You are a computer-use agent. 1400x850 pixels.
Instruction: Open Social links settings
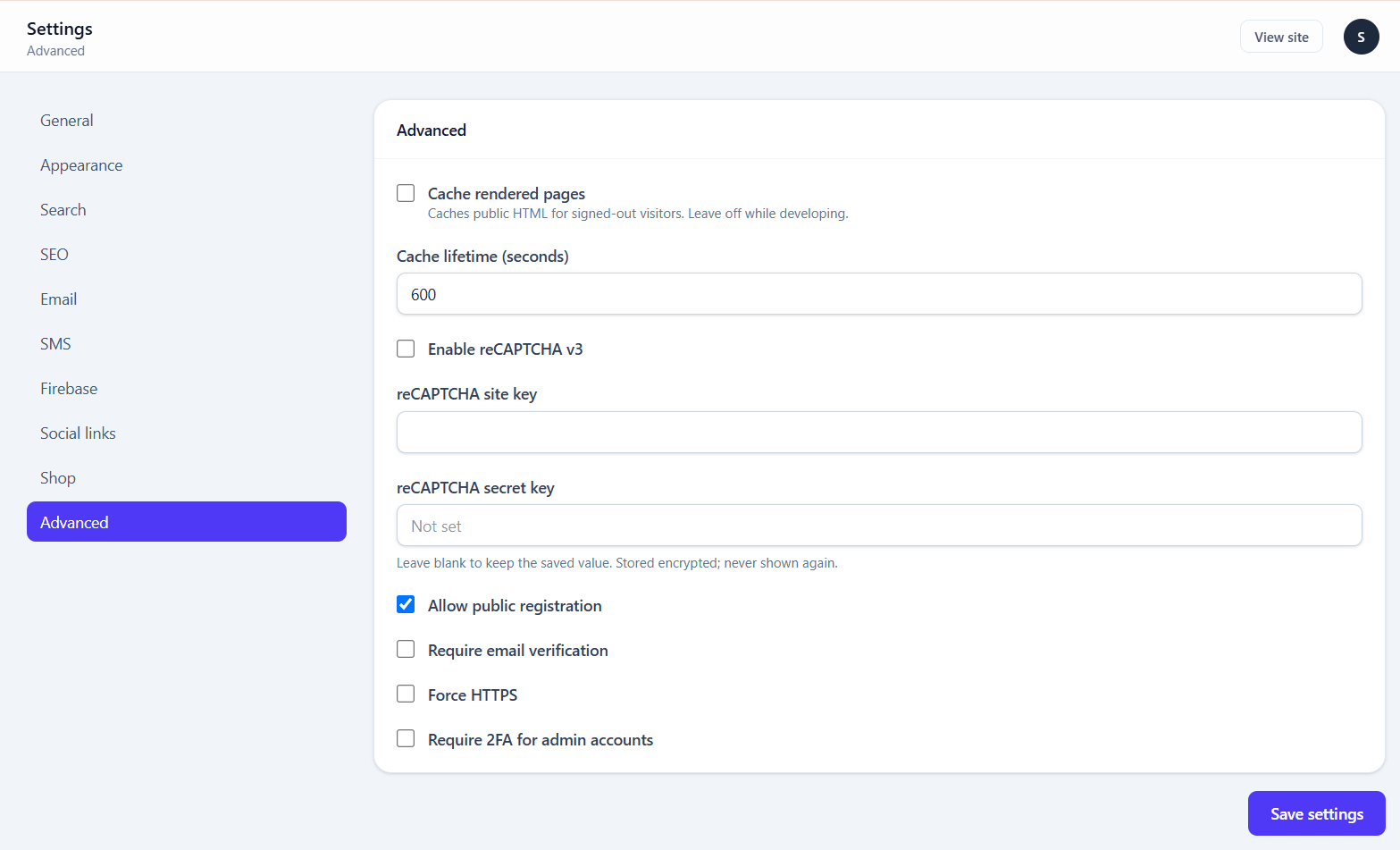pyautogui.click(x=187, y=433)
